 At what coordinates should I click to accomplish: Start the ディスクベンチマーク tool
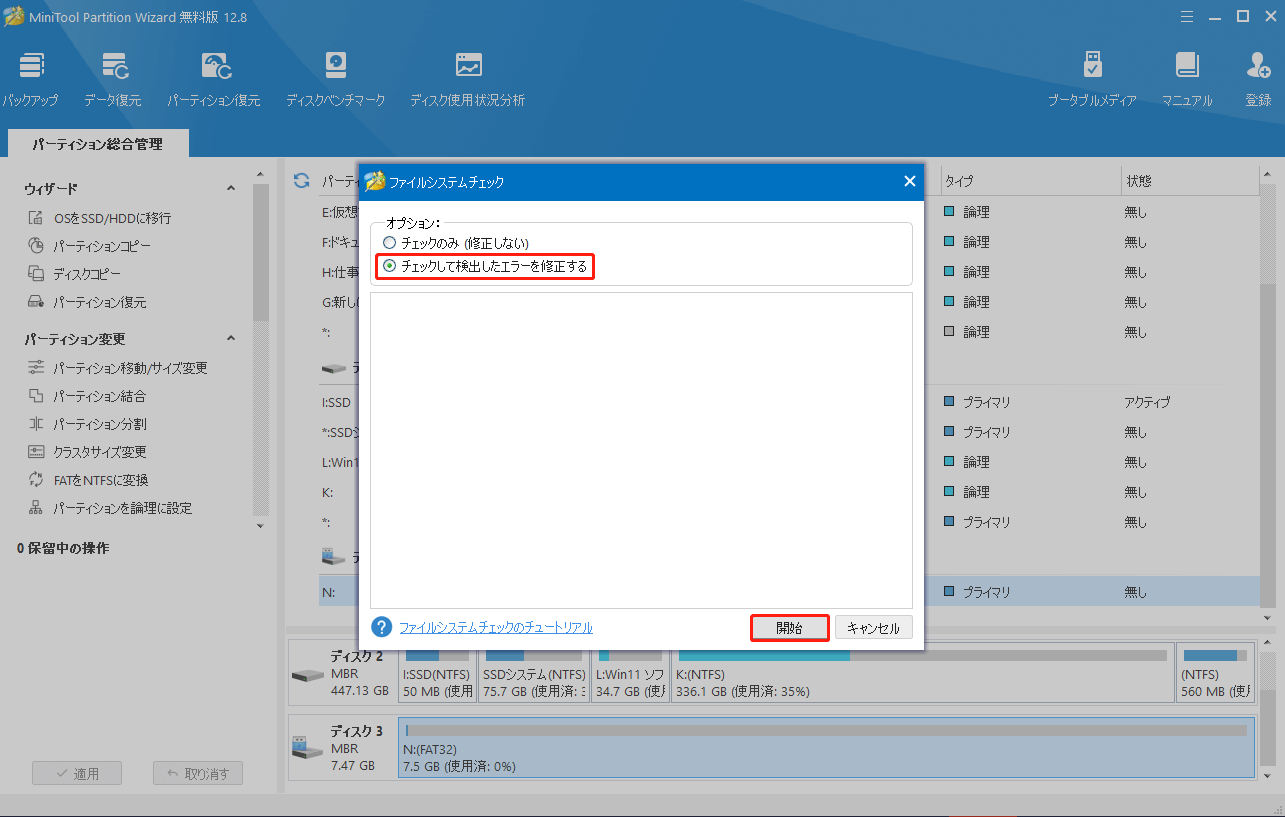[335, 78]
